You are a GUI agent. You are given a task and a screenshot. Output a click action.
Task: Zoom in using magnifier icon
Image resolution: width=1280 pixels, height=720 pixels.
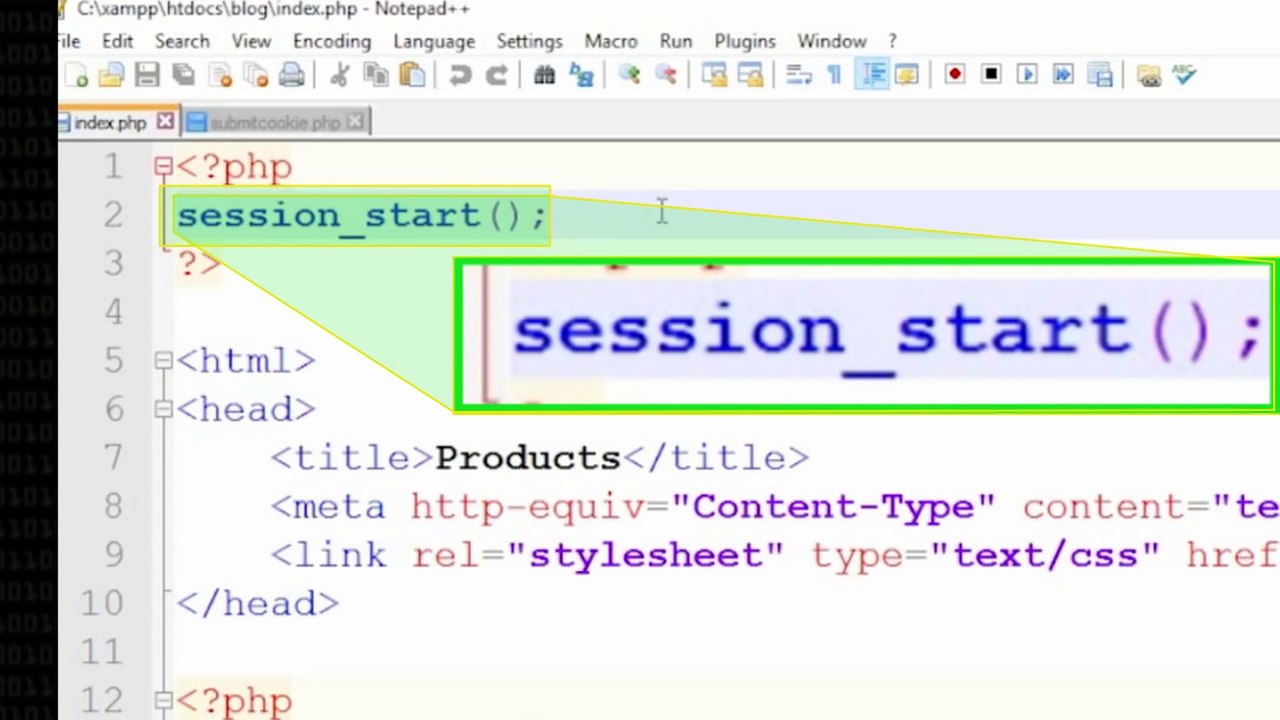pos(629,75)
